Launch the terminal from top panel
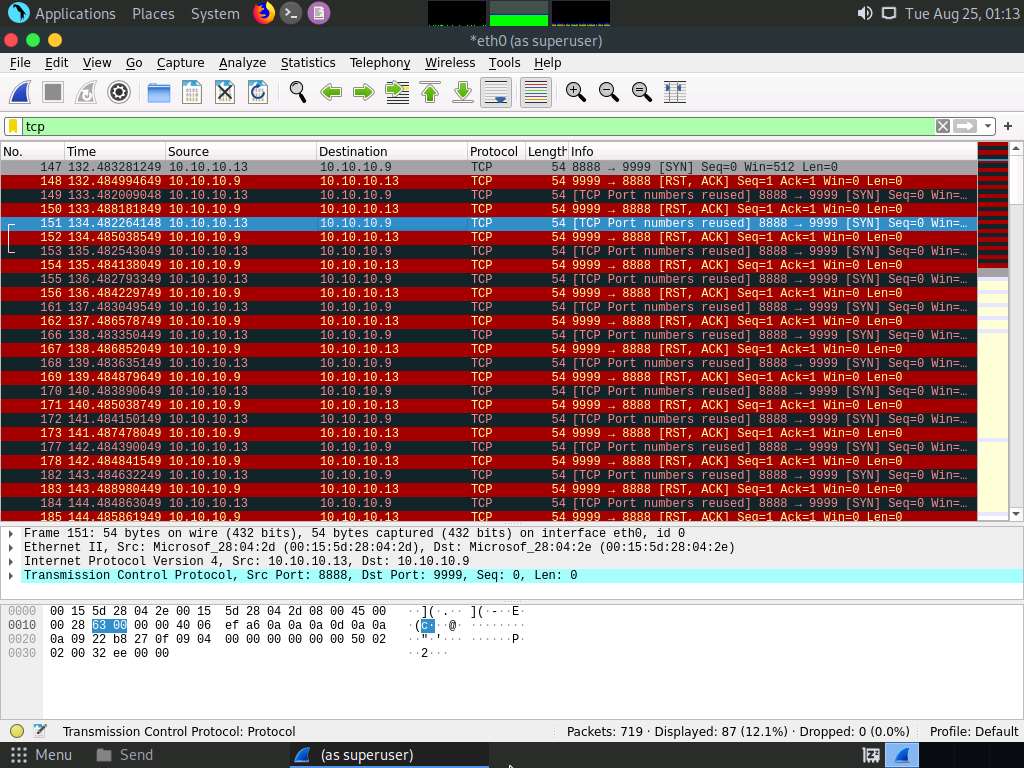The width and height of the screenshot is (1024, 768). click(x=291, y=12)
